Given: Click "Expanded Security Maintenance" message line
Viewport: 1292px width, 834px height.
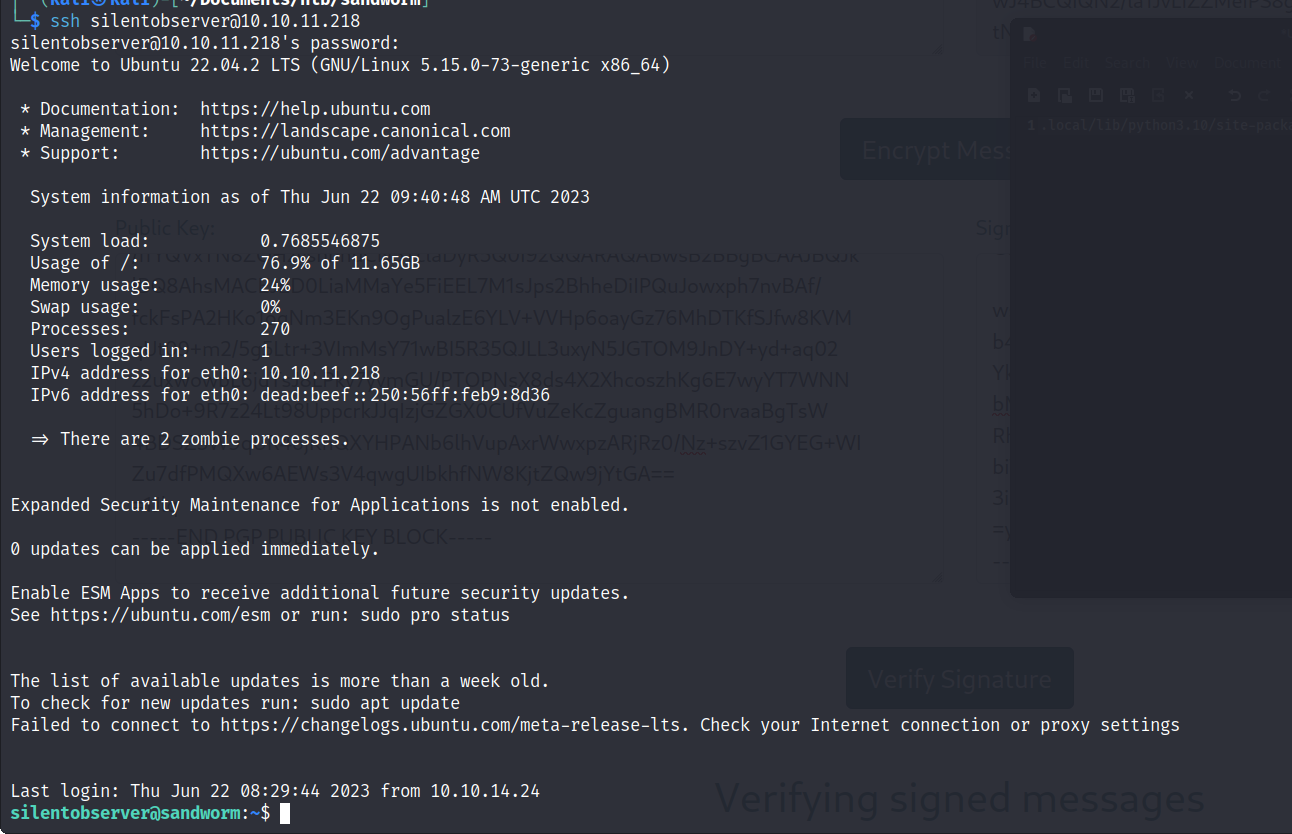Looking at the screenshot, I should (x=320, y=505).
